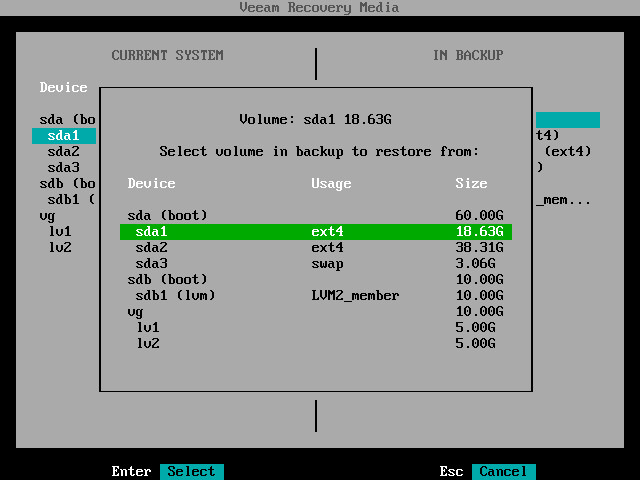Choose sda2 ext4 38.31G in backup list

coord(316,248)
